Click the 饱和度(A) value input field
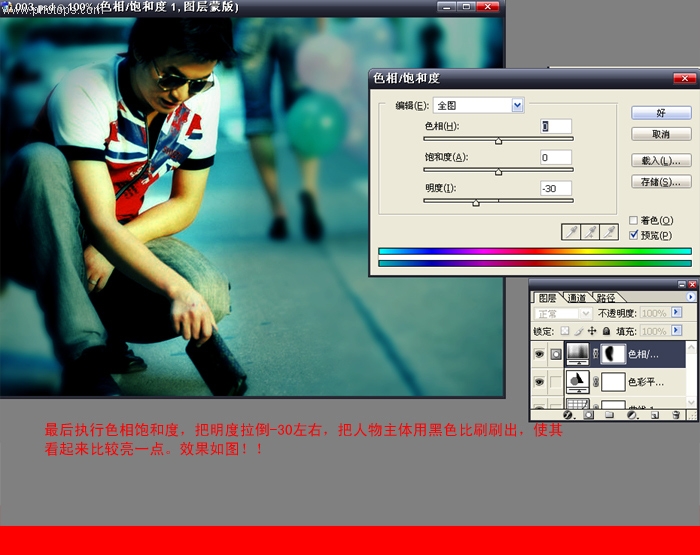700x555 pixels. [556, 157]
